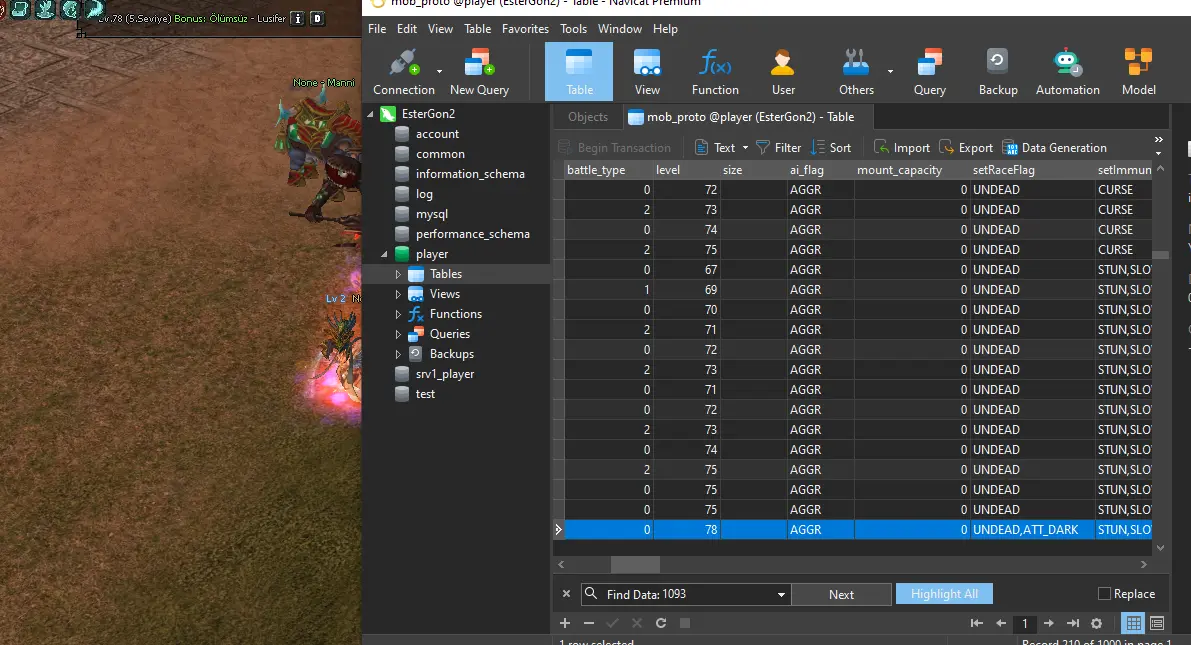Open the Find Data dropdown arrow
Viewport: 1191px width, 645px height.
coord(781,595)
